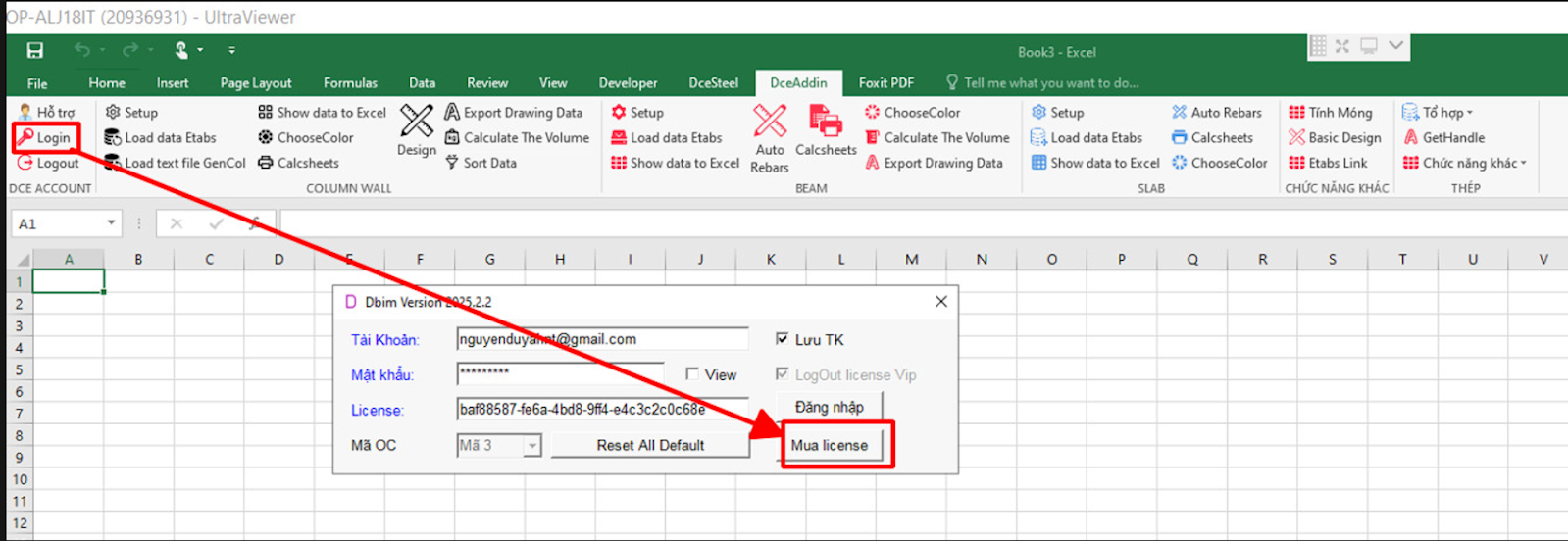Image resolution: width=1568 pixels, height=541 pixels.
Task: Click the Mua license button
Action: pyautogui.click(x=830, y=445)
